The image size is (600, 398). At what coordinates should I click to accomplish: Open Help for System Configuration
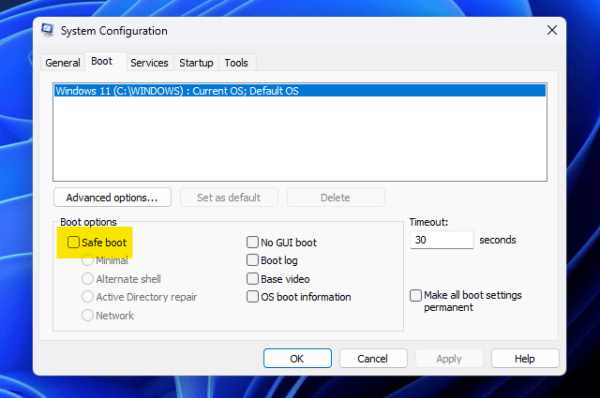tap(525, 358)
